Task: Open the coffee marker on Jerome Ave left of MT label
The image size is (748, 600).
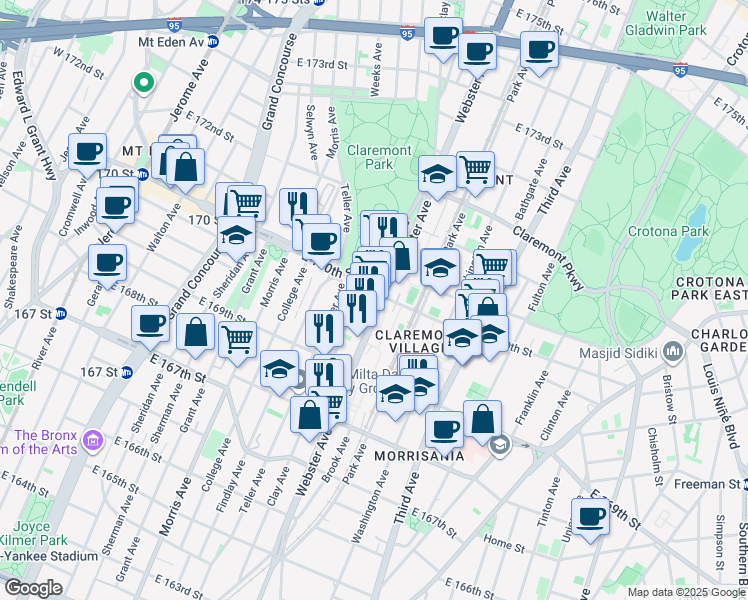Action: coord(87,153)
